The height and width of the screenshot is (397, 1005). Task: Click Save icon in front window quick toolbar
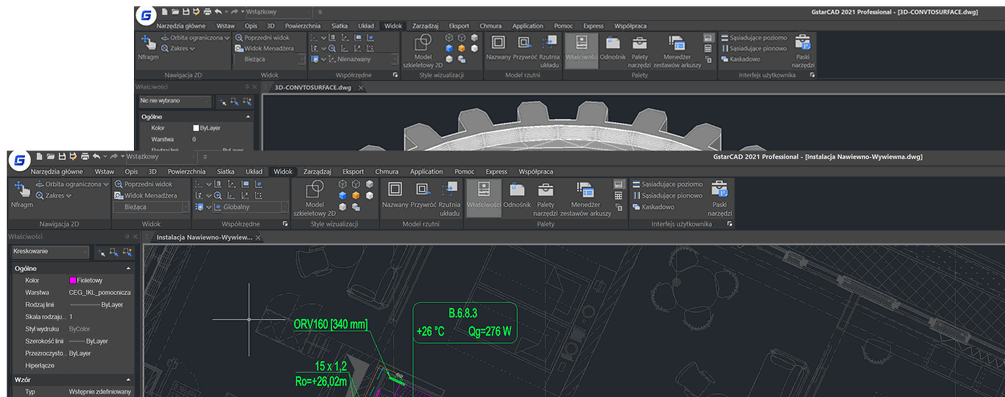(x=62, y=156)
